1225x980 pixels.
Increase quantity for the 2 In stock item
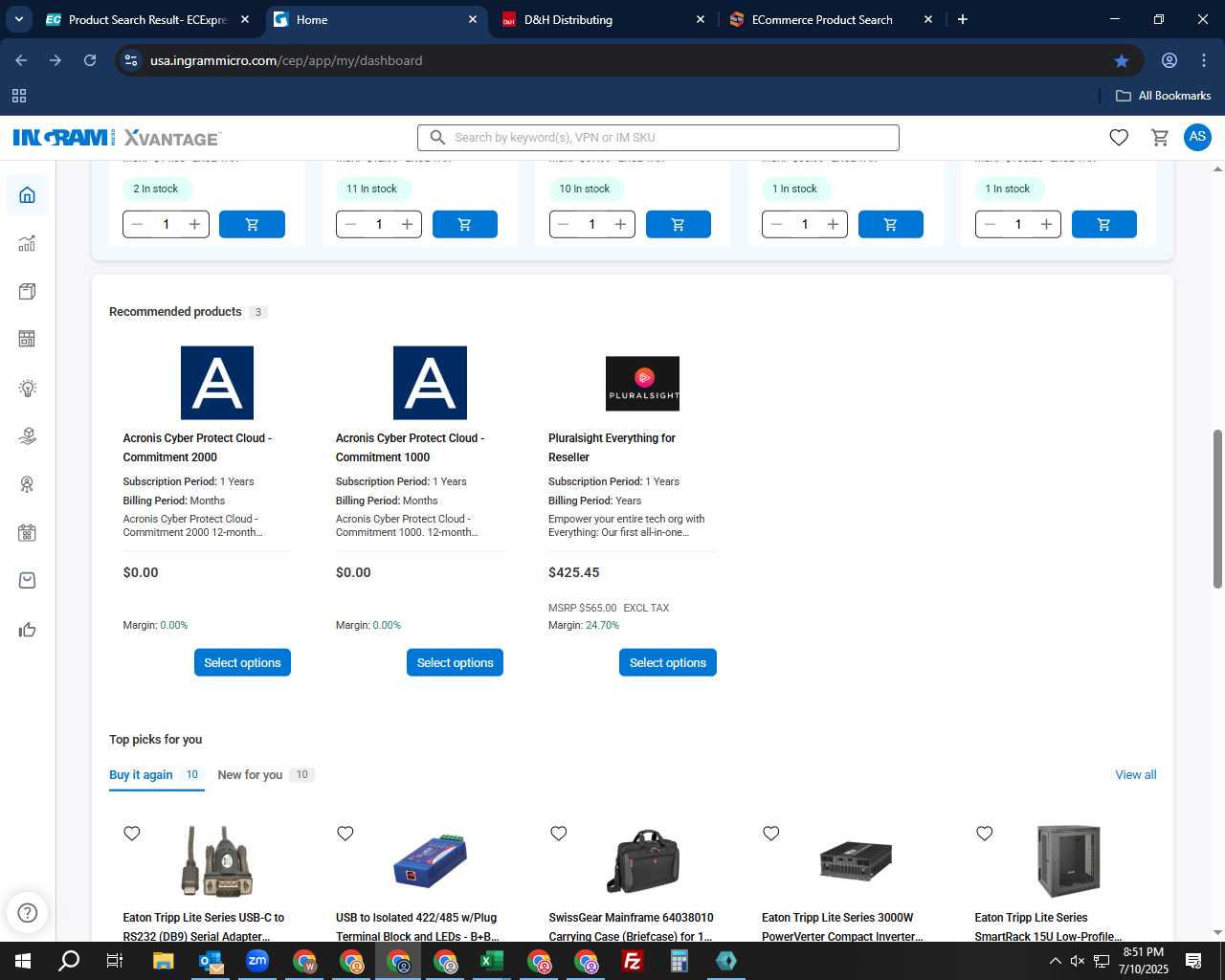click(x=194, y=224)
